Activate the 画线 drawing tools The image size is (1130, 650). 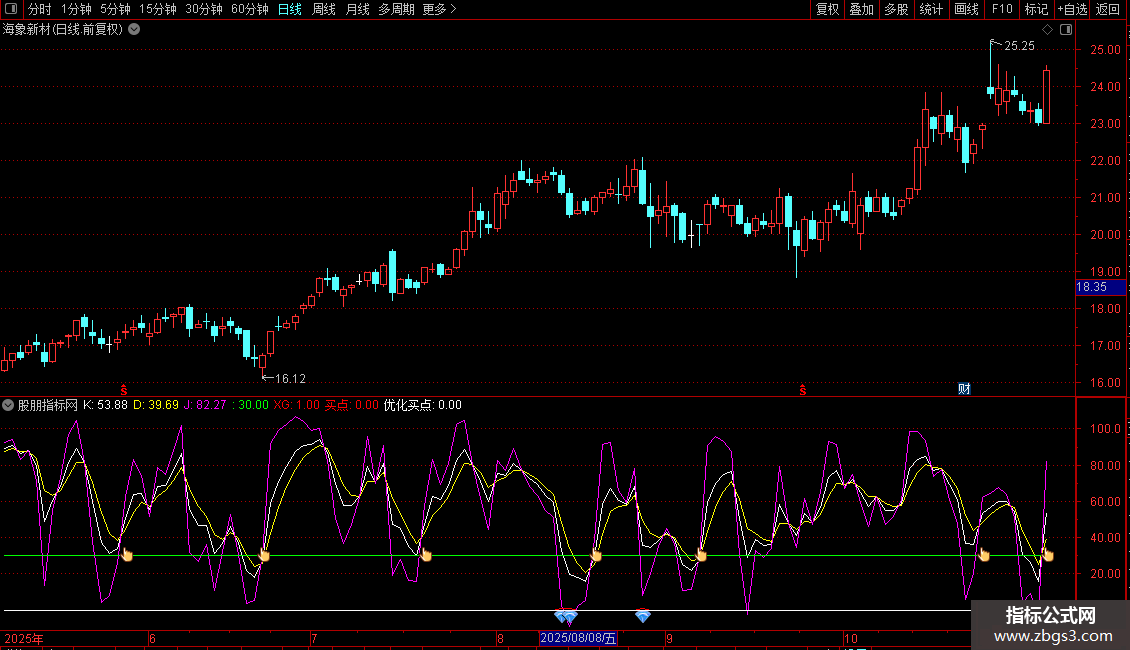point(966,9)
